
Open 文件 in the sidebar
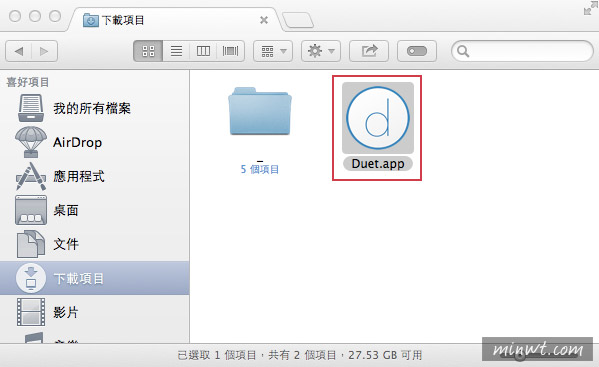tap(94, 244)
